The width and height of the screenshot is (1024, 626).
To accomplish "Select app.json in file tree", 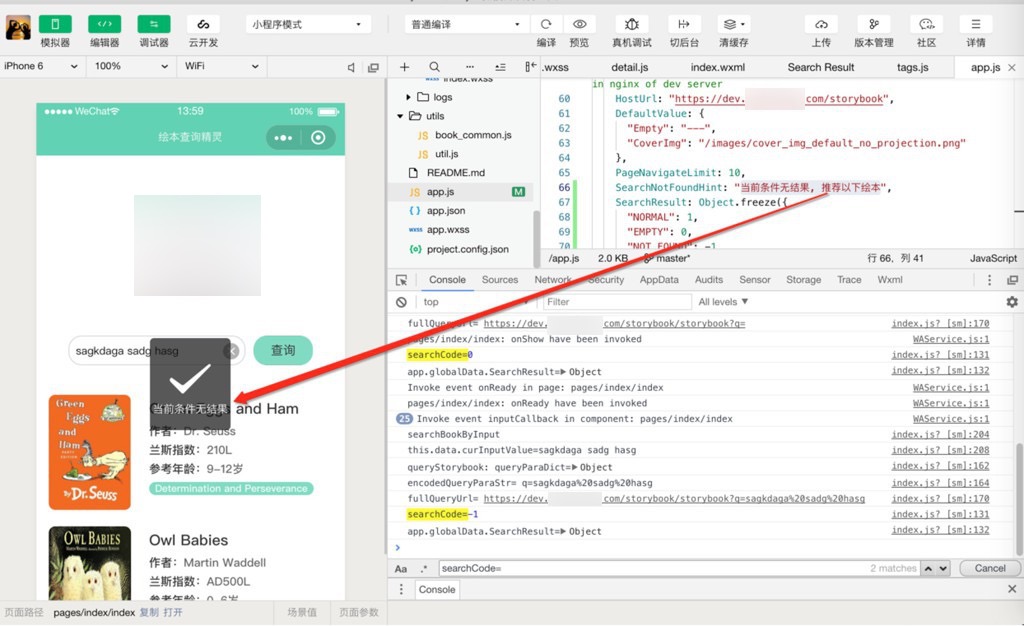I will [445, 211].
